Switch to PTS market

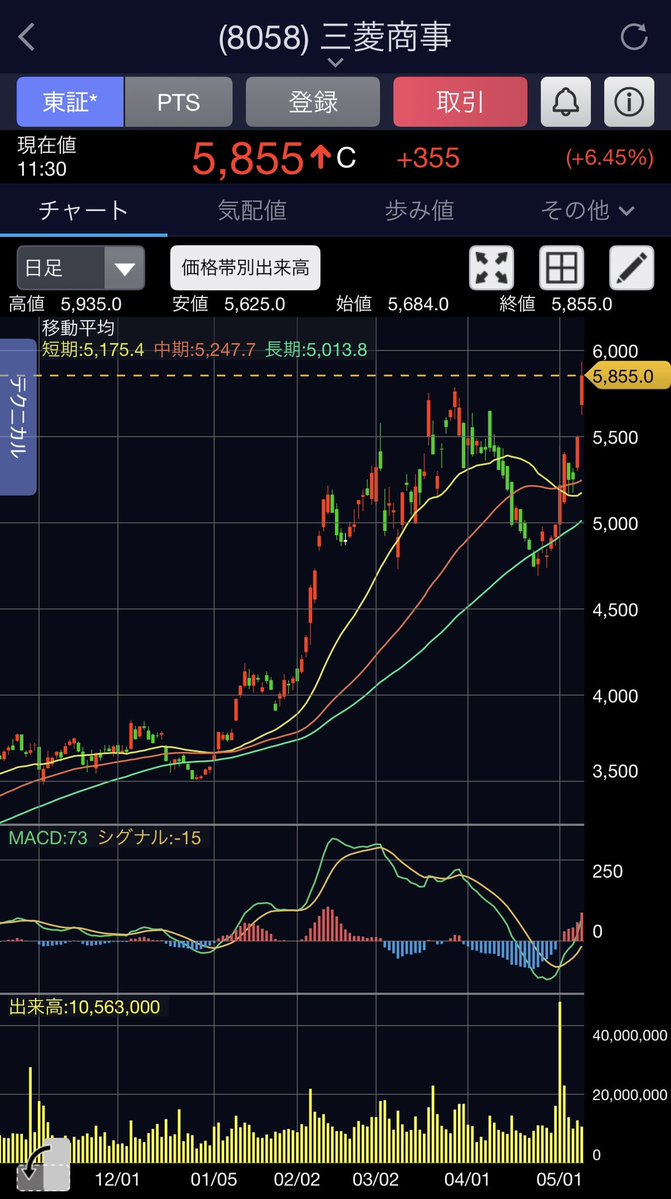178,102
